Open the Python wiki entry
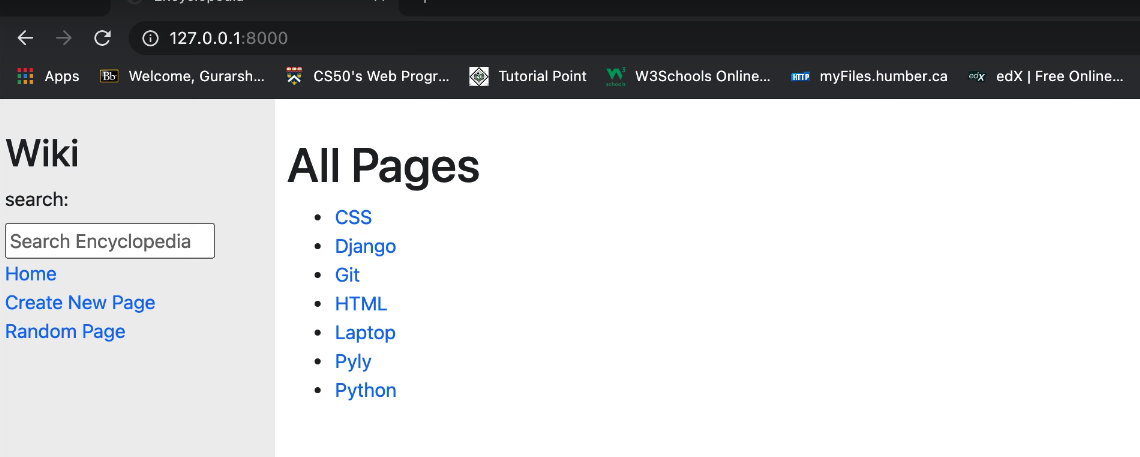The width and height of the screenshot is (1140, 457). [x=365, y=390]
